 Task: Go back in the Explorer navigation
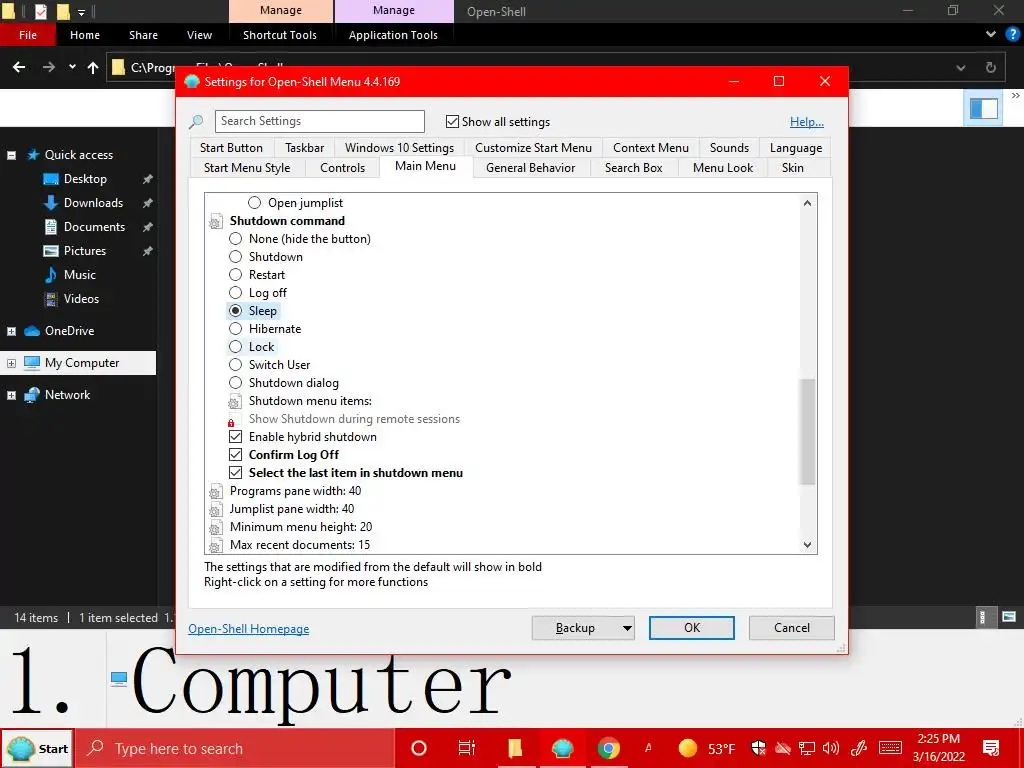(x=19, y=67)
